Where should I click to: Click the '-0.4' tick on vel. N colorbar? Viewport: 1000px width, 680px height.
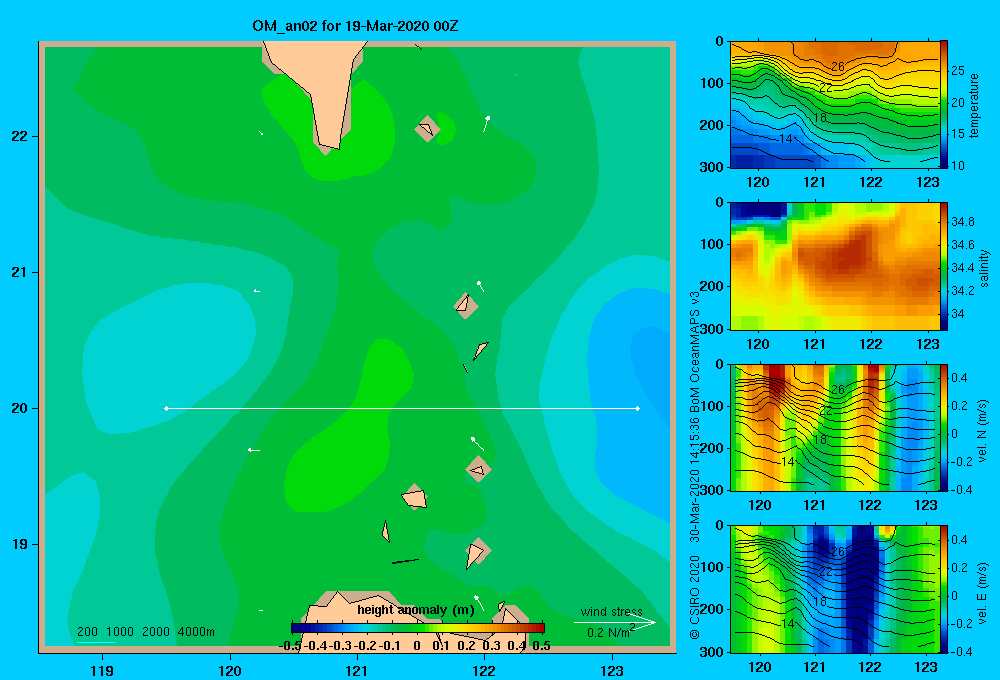962,489
